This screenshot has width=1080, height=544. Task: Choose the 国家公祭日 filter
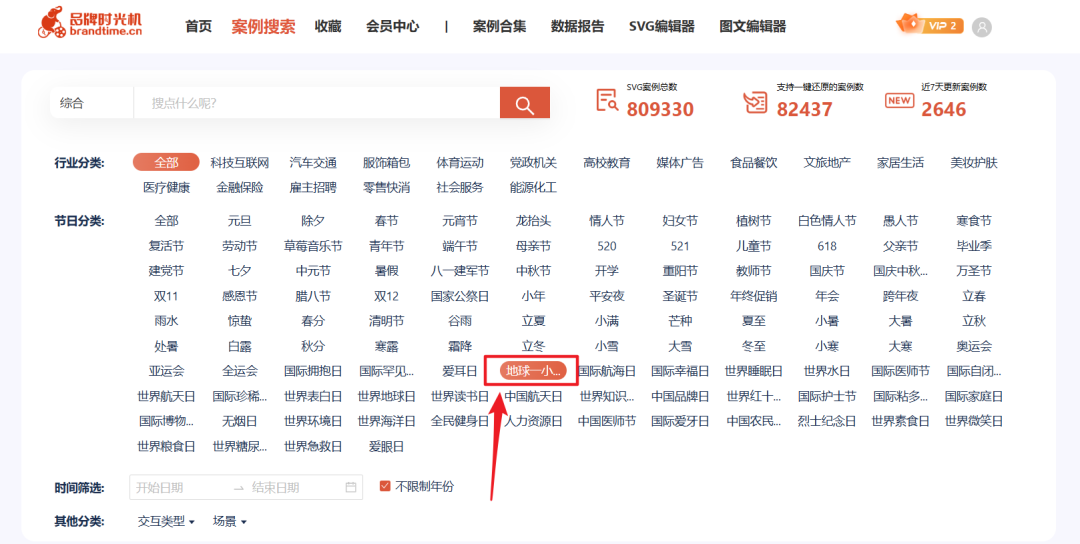tap(460, 296)
